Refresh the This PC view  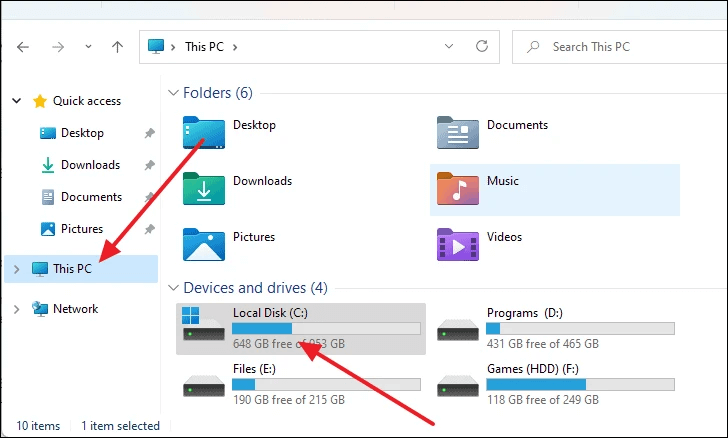tap(482, 46)
